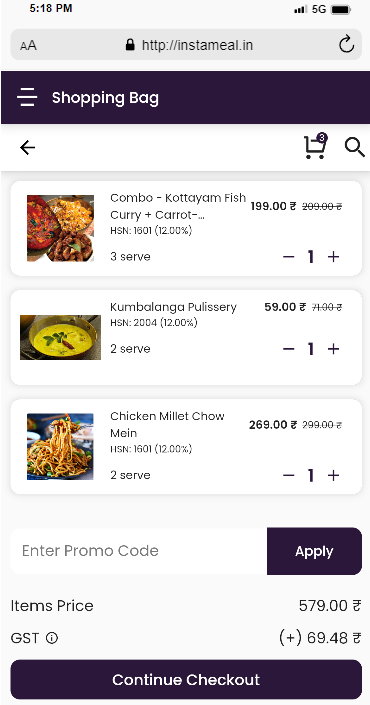Focus the Enter Promo Code field
The width and height of the screenshot is (370, 705).
pyautogui.click(x=138, y=551)
